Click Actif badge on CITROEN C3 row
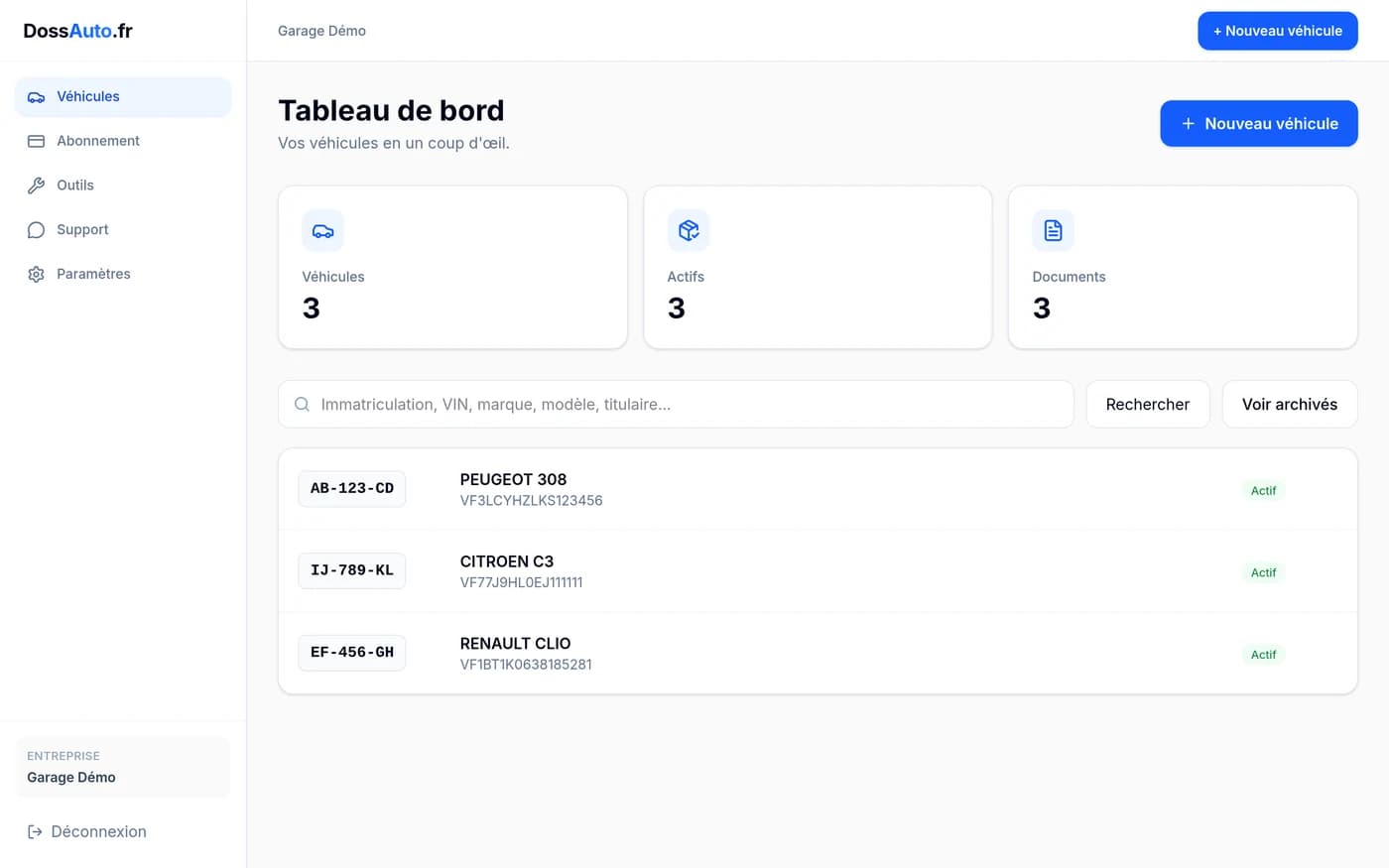Screen dimensions: 1389x868 coord(1263,572)
